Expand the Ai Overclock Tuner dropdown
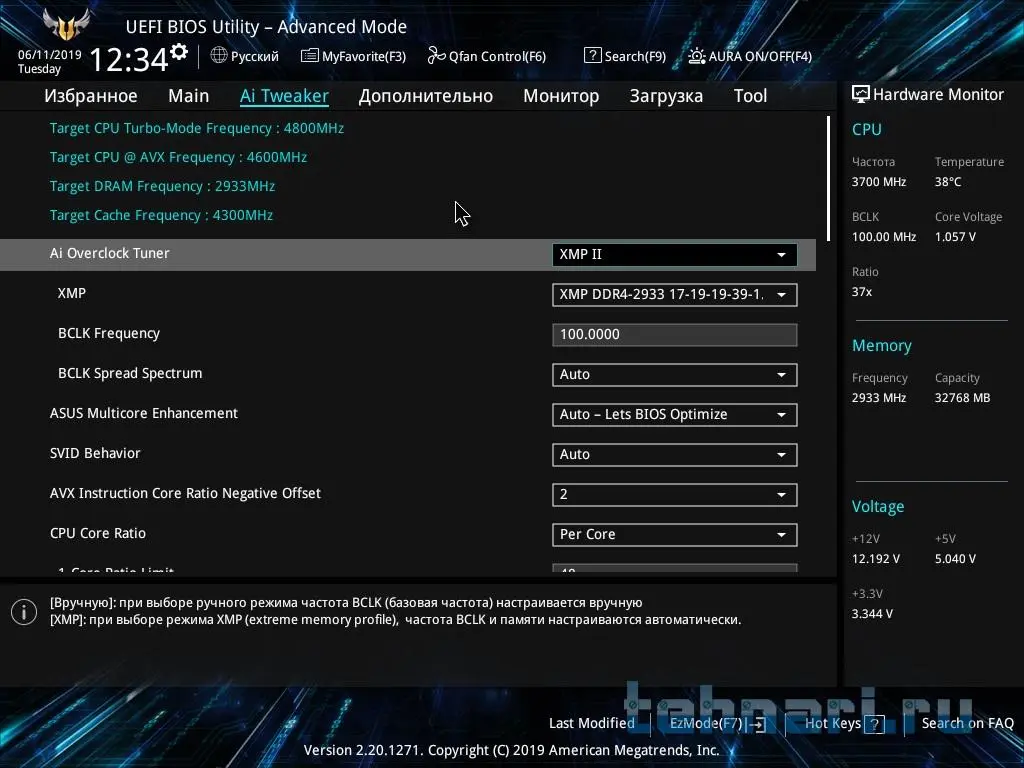 [675, 255]
